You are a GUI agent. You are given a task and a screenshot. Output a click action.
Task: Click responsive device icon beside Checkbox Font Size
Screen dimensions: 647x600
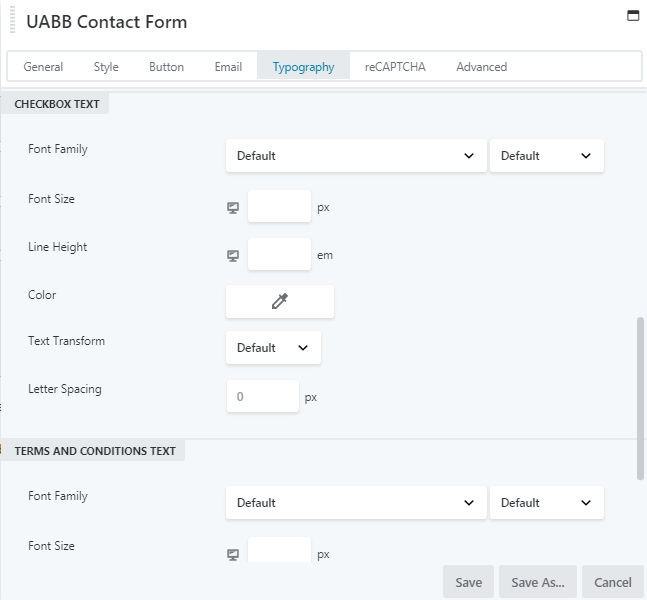233,208
